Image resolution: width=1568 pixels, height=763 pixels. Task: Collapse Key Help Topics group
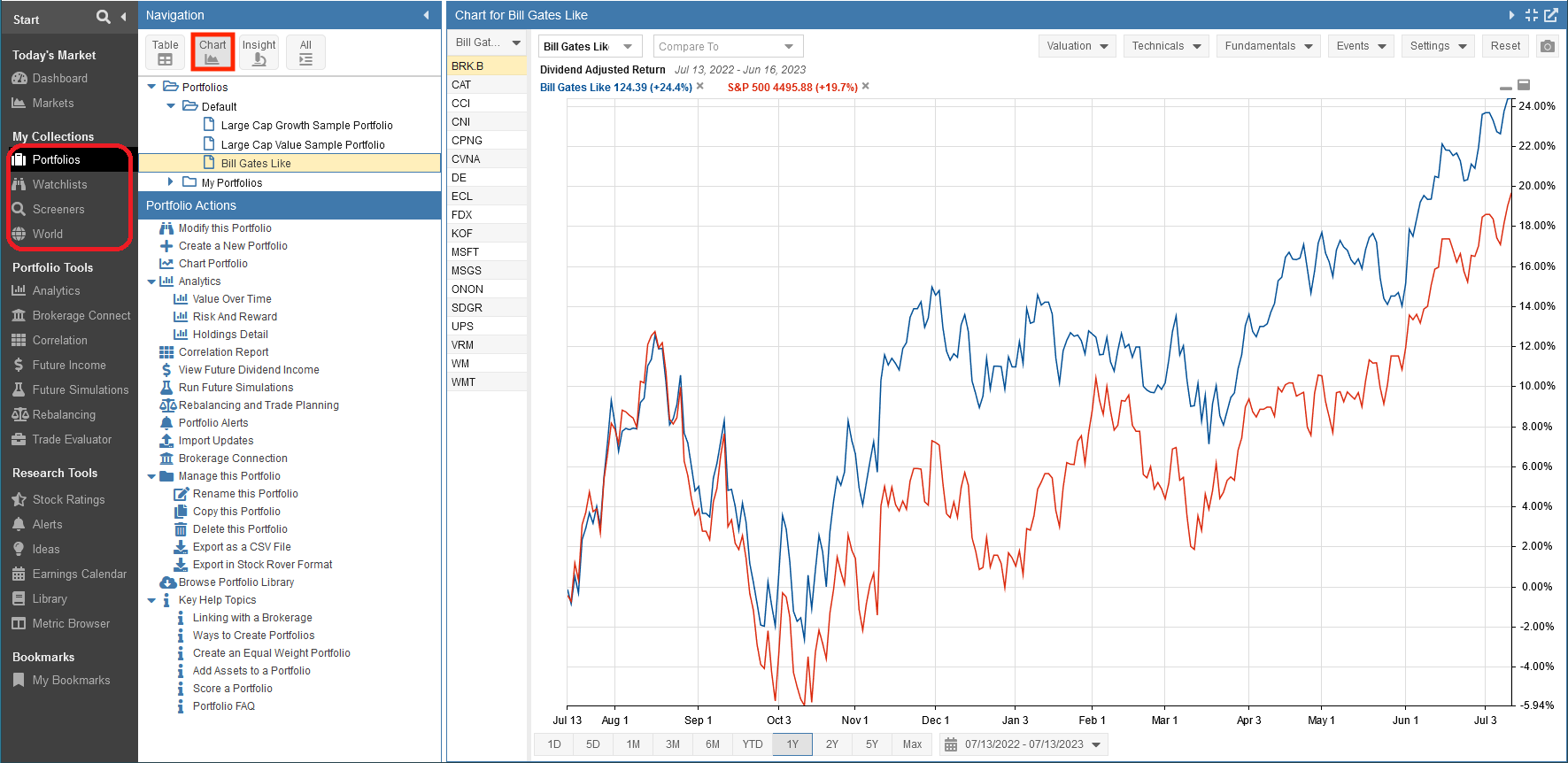click(x=151, y=600)
